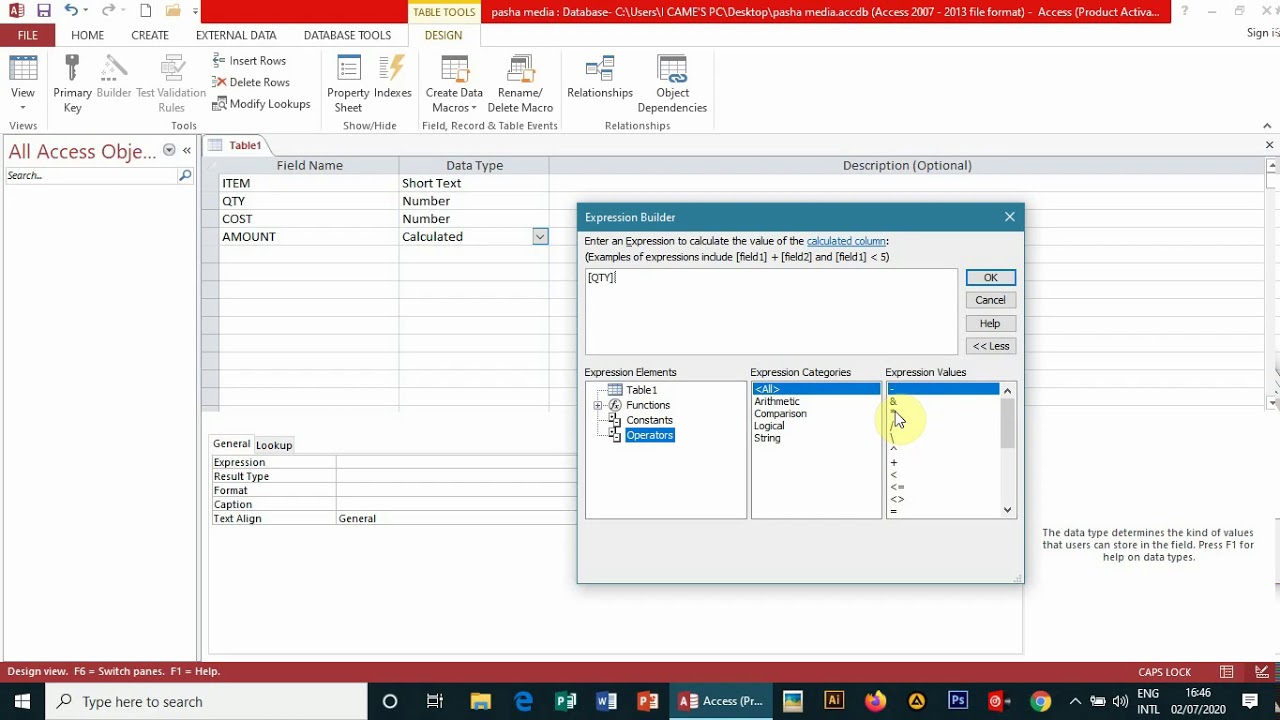Expand the Functions tree node
This screenshot has height=720, width=1280.
[598, 405]
